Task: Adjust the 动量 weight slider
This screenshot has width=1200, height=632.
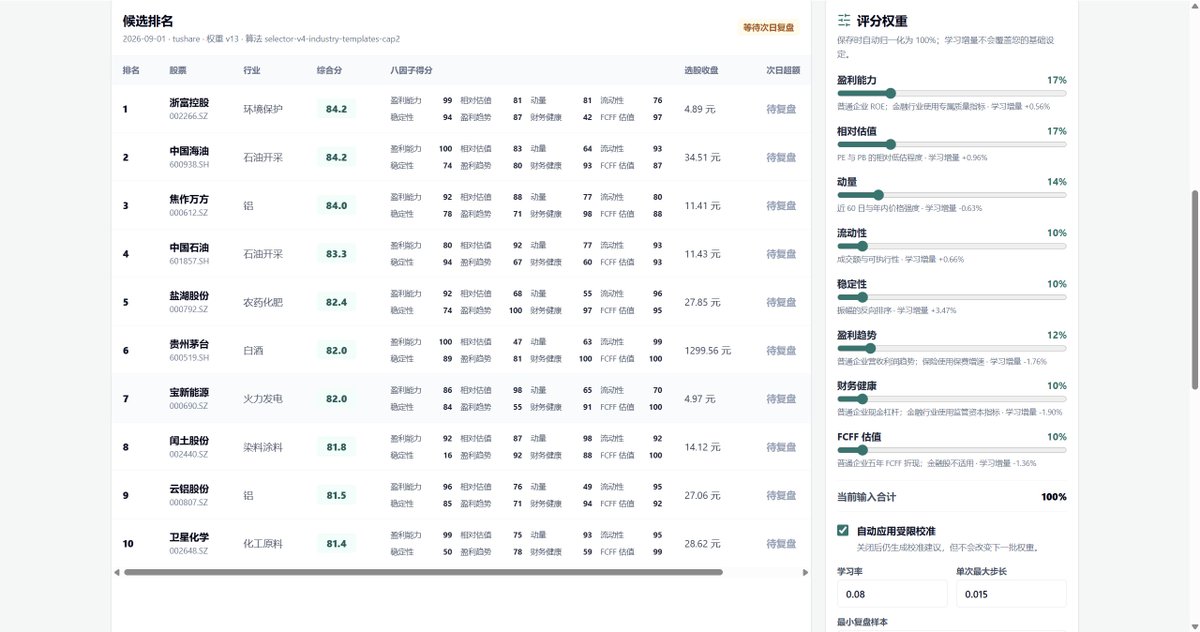Action: point(951,195)
